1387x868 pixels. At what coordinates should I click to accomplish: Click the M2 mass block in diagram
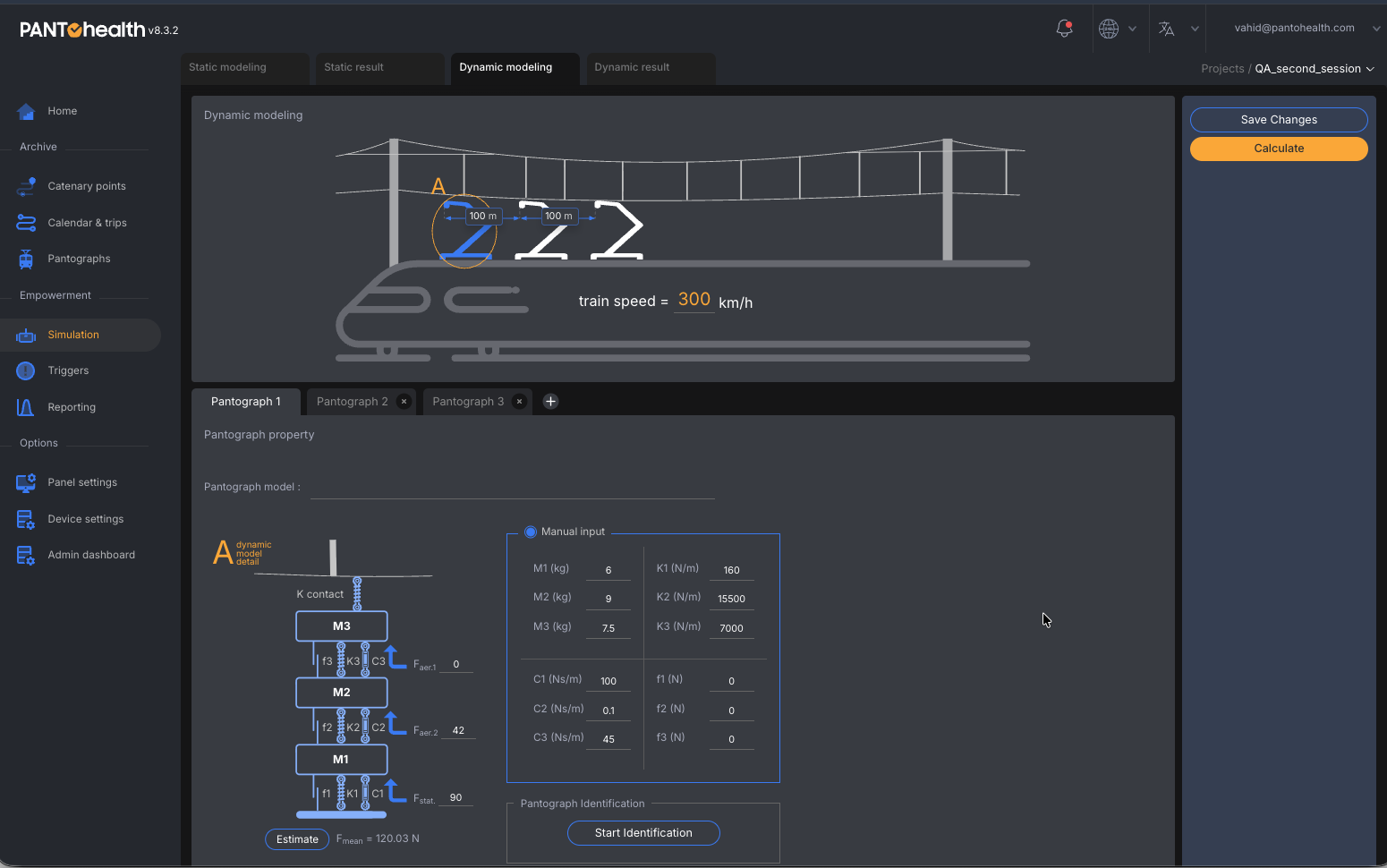coord(342,693)
